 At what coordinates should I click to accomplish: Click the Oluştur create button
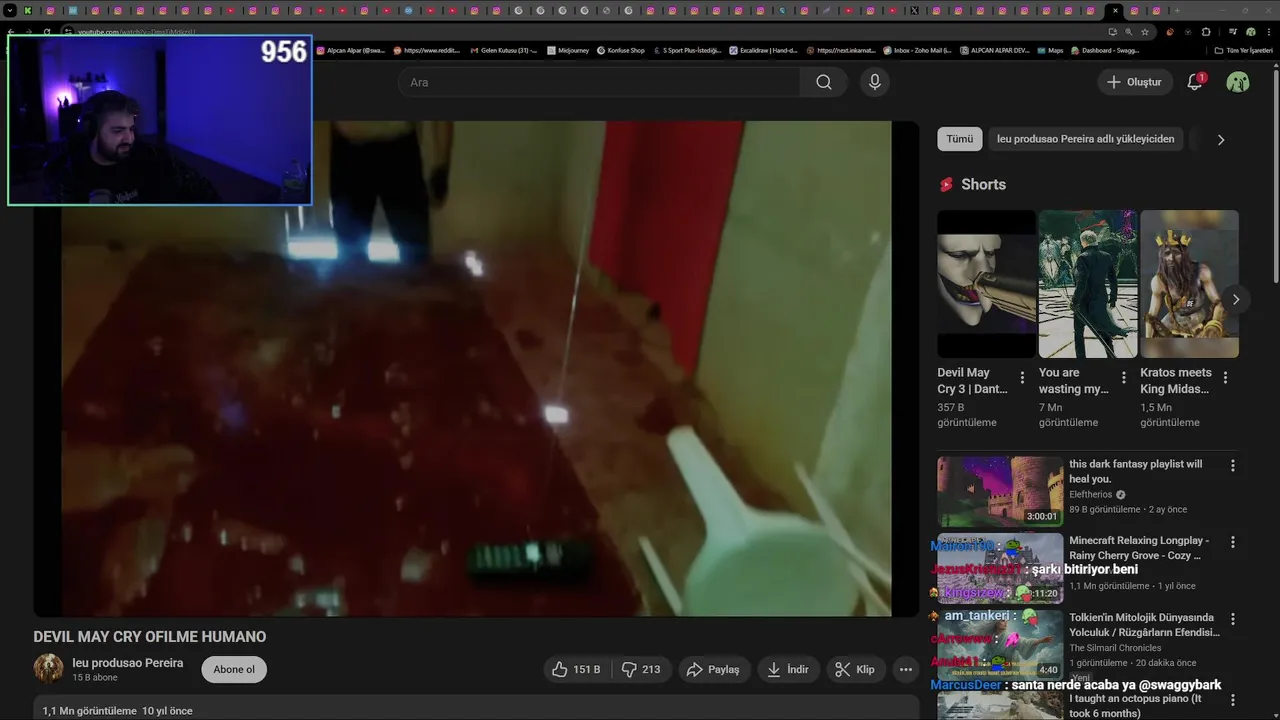click(x=1135, y=82)
